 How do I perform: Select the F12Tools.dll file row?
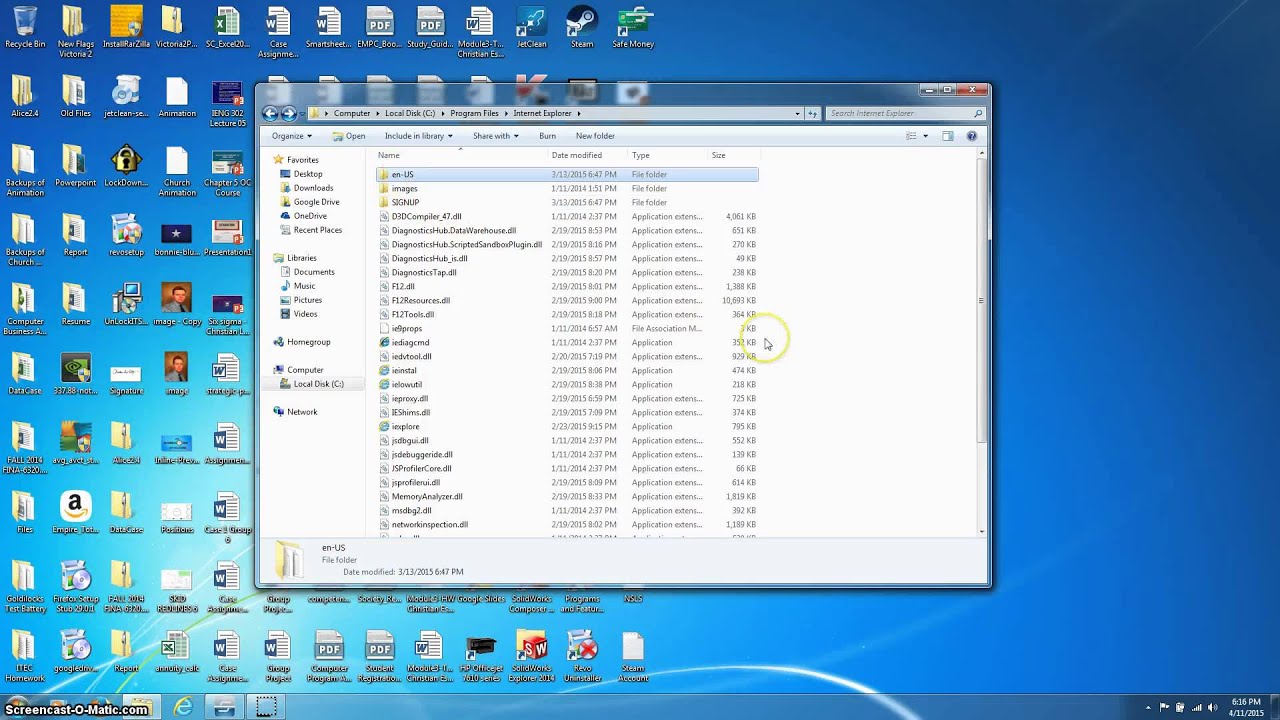pyautogui.click(x=567, y=314)
